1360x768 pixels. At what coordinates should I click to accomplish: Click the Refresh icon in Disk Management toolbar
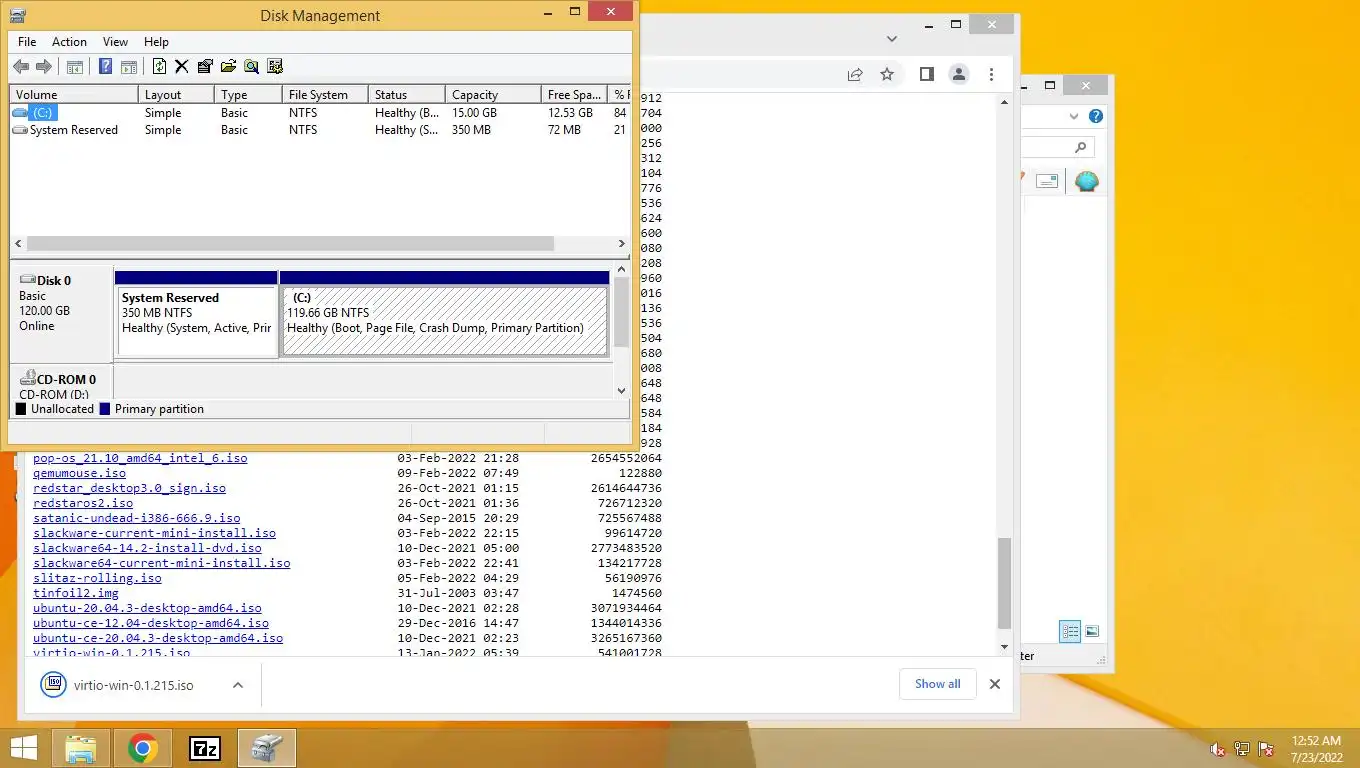point(159,67)
